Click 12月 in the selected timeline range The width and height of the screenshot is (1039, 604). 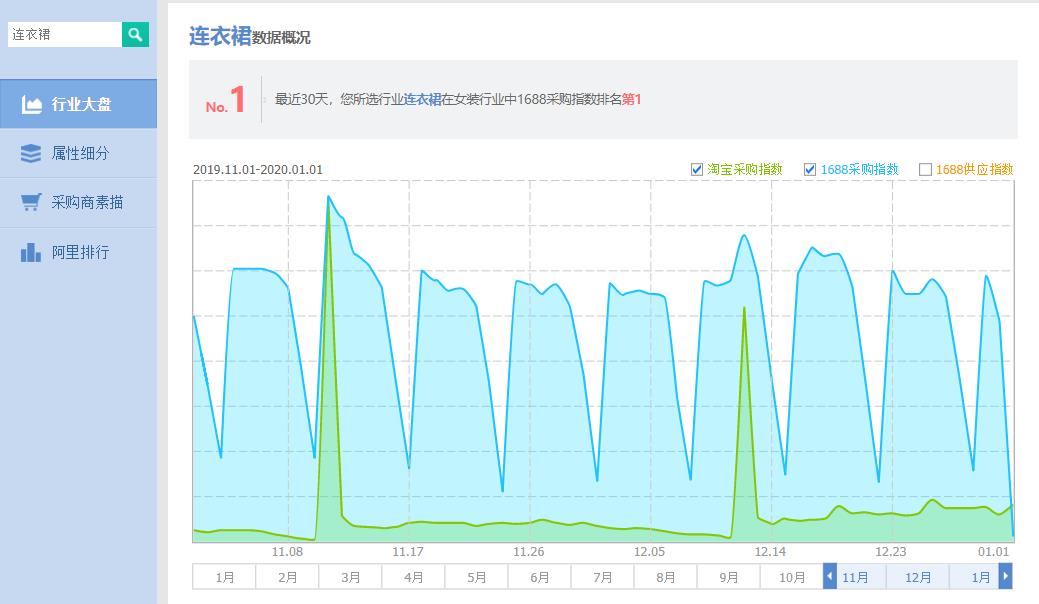[x=917, y=577]
